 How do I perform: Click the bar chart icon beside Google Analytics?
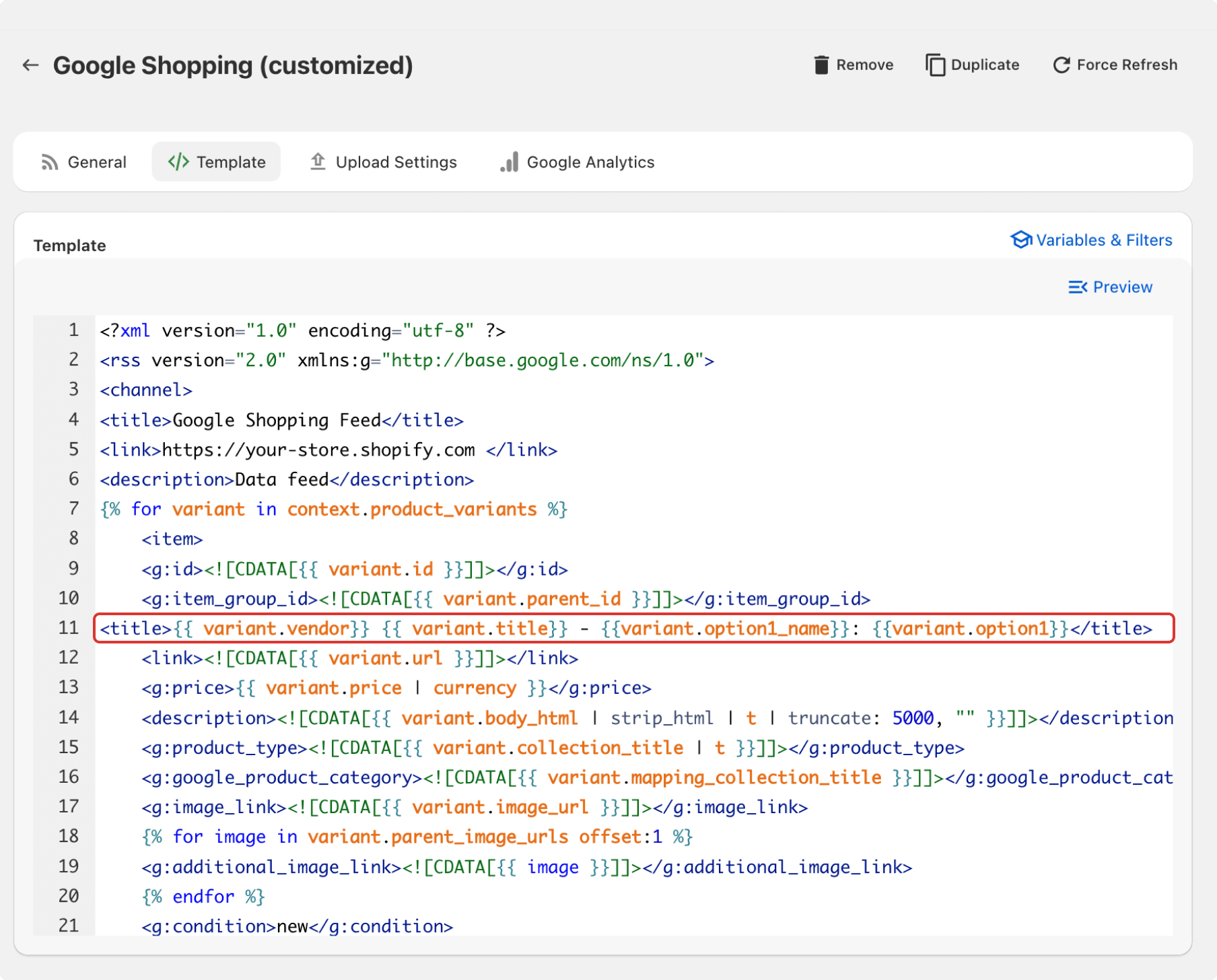click(x=510, y=162)
